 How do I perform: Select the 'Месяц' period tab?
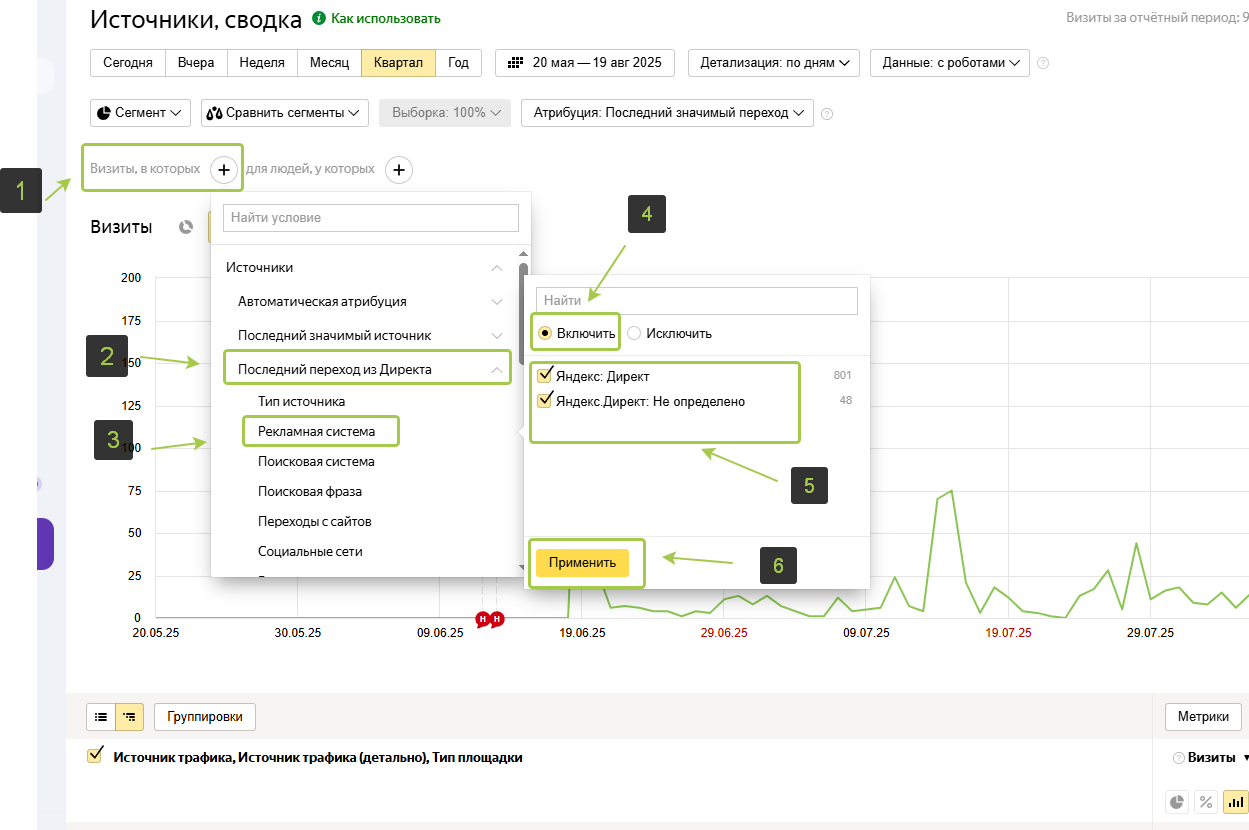click(329, 62)
